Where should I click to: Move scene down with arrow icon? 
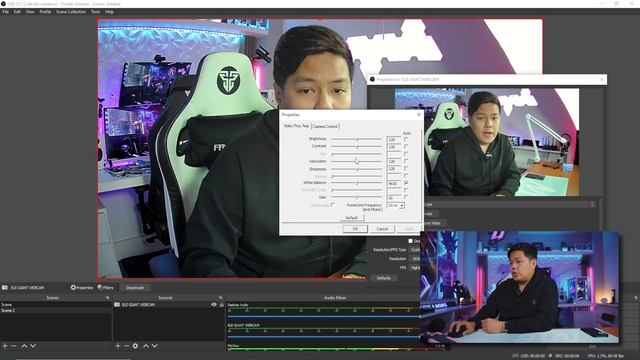coord(33,346)
